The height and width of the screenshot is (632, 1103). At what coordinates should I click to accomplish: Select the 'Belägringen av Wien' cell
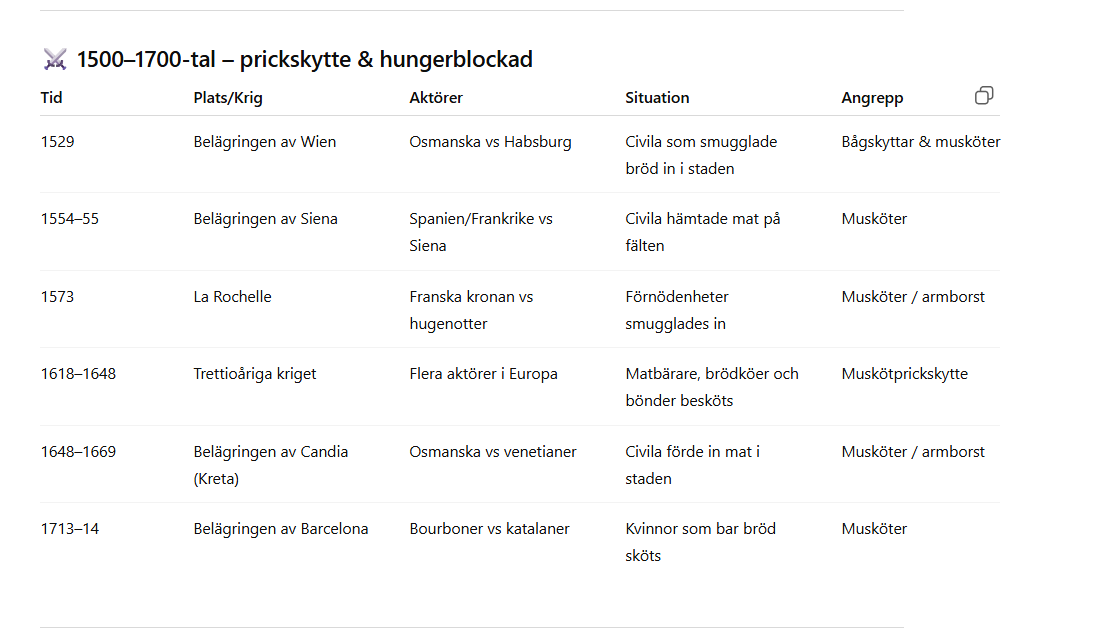[264, 141]
